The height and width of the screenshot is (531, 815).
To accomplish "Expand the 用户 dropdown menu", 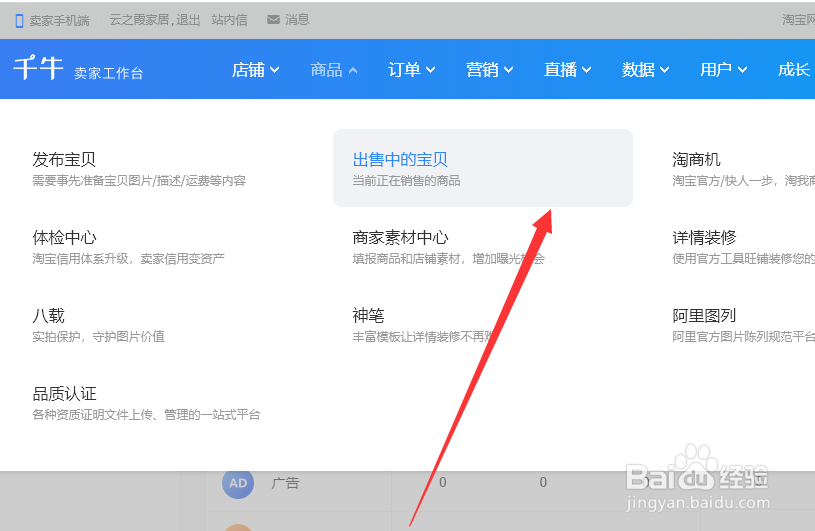I will point(724,70).
